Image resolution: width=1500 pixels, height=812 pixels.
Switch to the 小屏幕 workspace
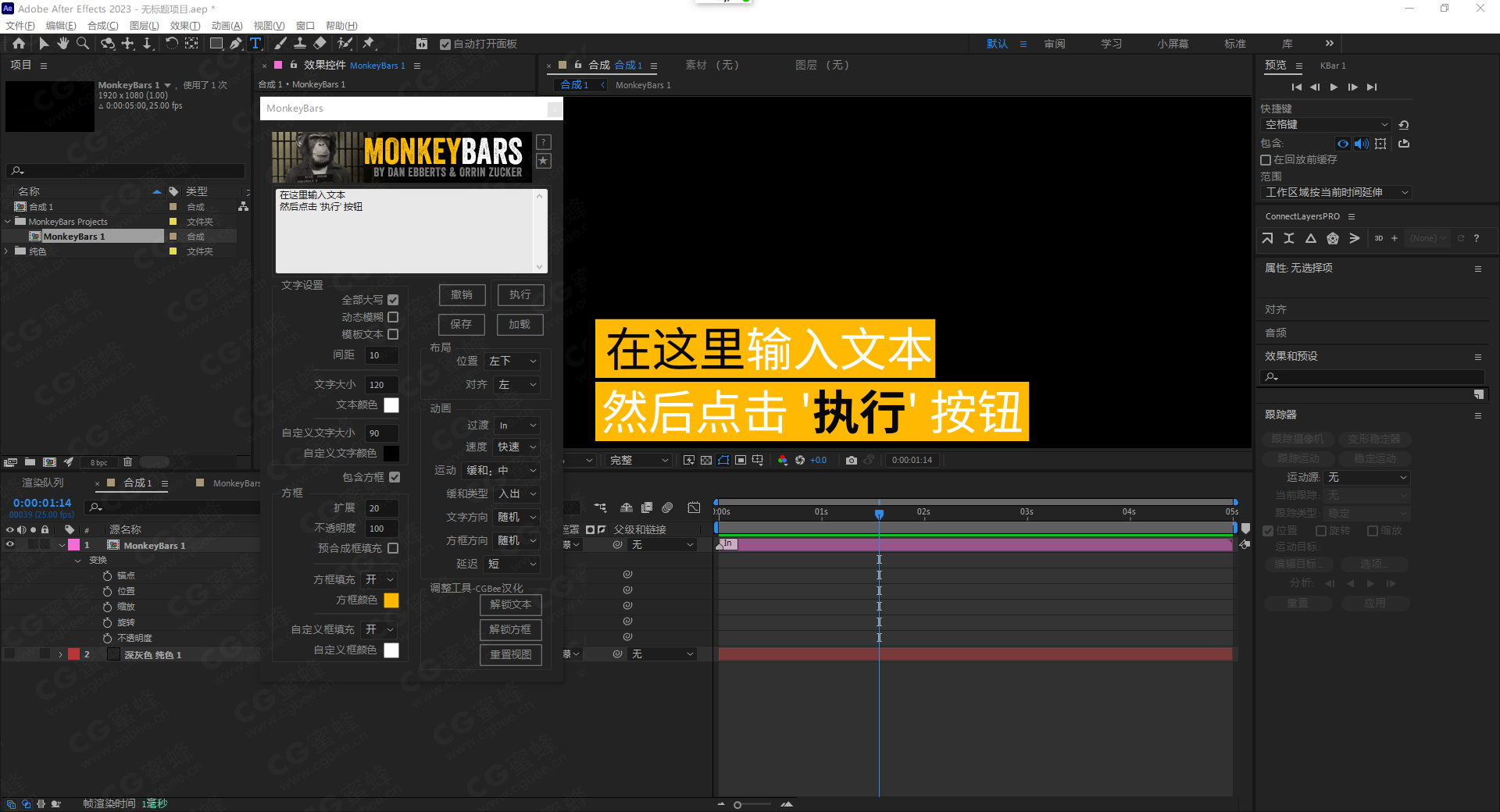(1173, 44)
